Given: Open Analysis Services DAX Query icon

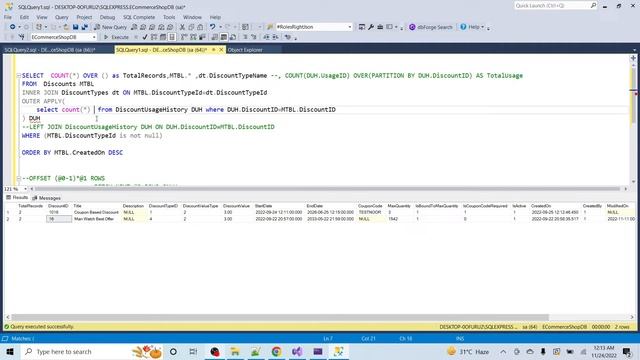Looking at the screenshot, I should pyautogui.click(x=170, y=27).
